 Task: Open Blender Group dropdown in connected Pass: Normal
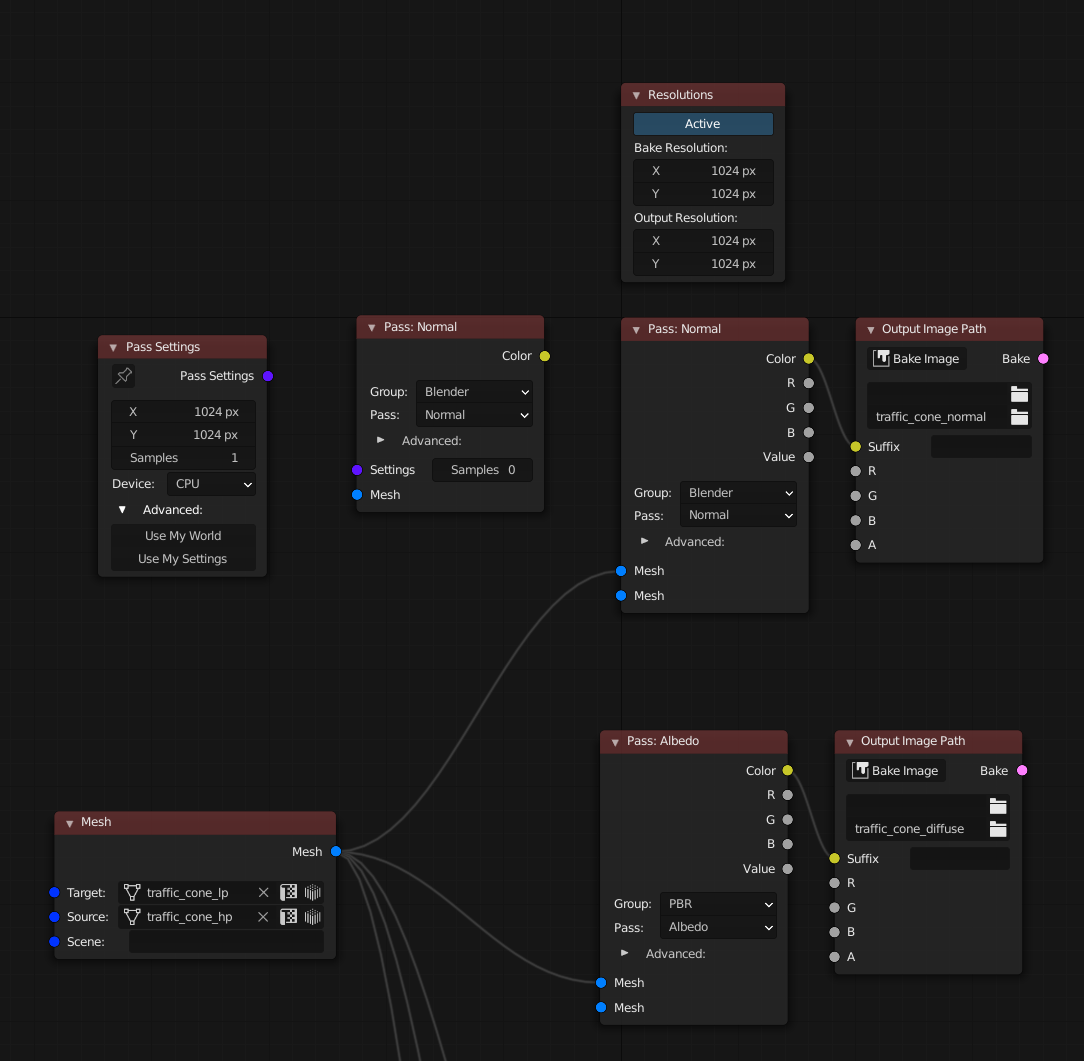pos(738,492)
